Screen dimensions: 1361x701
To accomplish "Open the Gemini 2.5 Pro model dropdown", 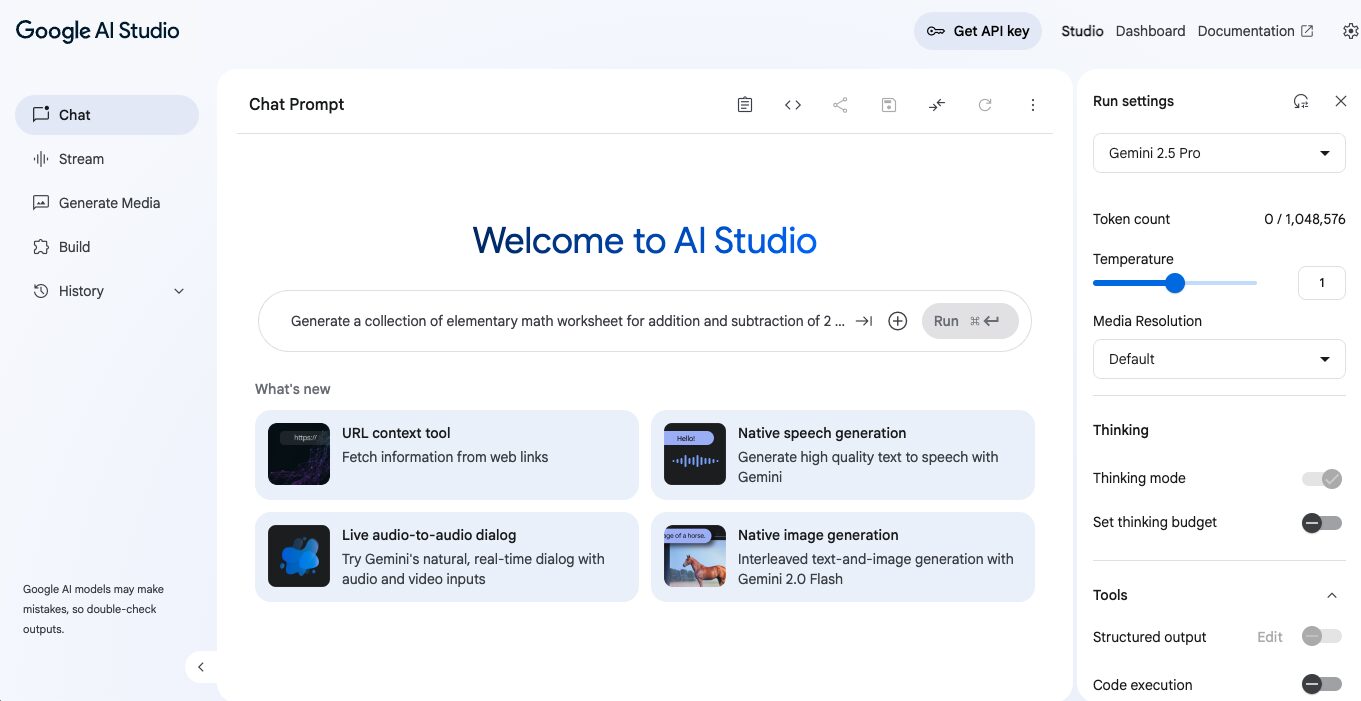I will pyautogui.click(x=1219, y=154).
